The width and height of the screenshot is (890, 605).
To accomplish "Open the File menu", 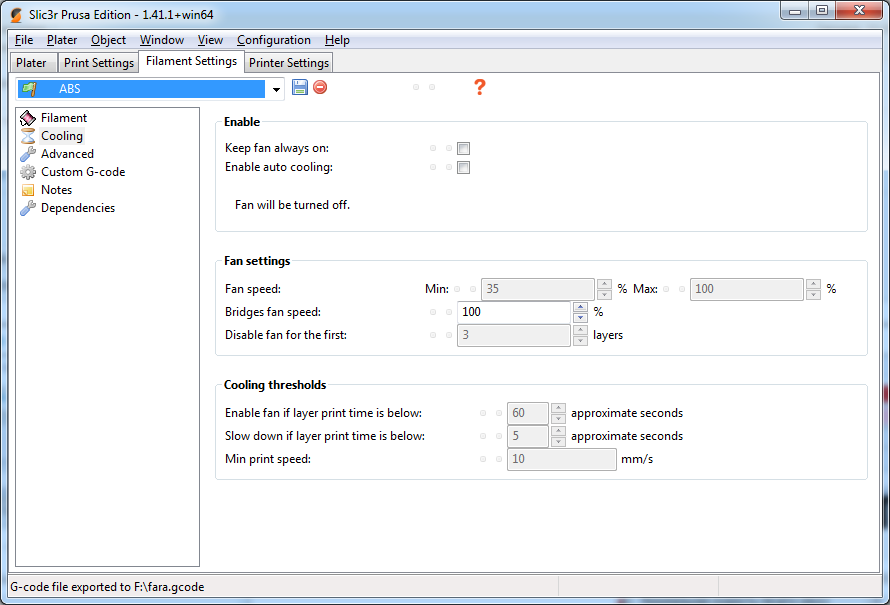I will 24,40.
